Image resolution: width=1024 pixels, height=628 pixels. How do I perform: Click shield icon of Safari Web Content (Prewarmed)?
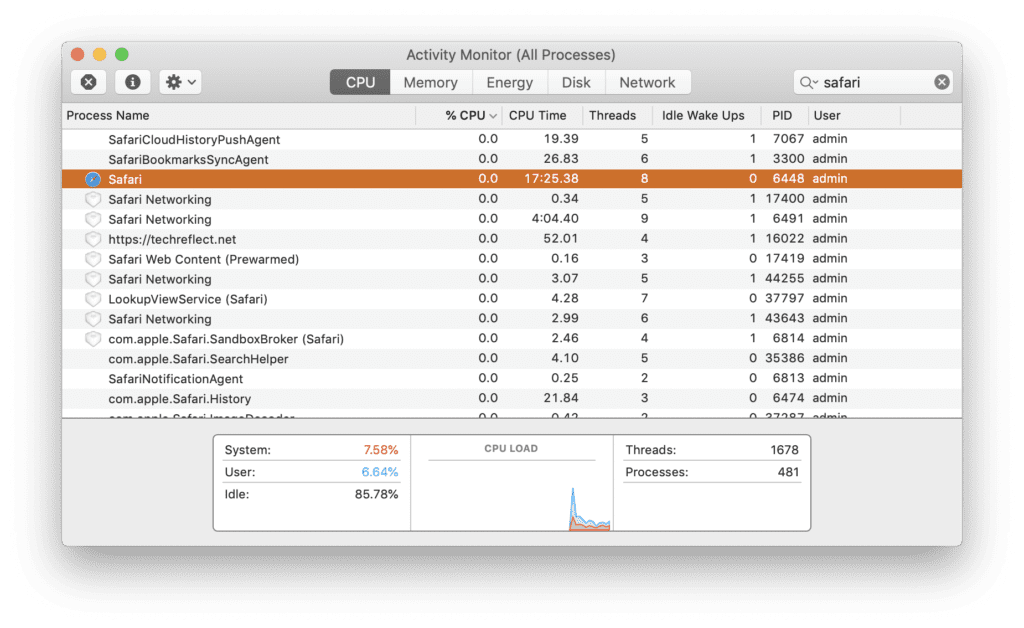(93, 259)
